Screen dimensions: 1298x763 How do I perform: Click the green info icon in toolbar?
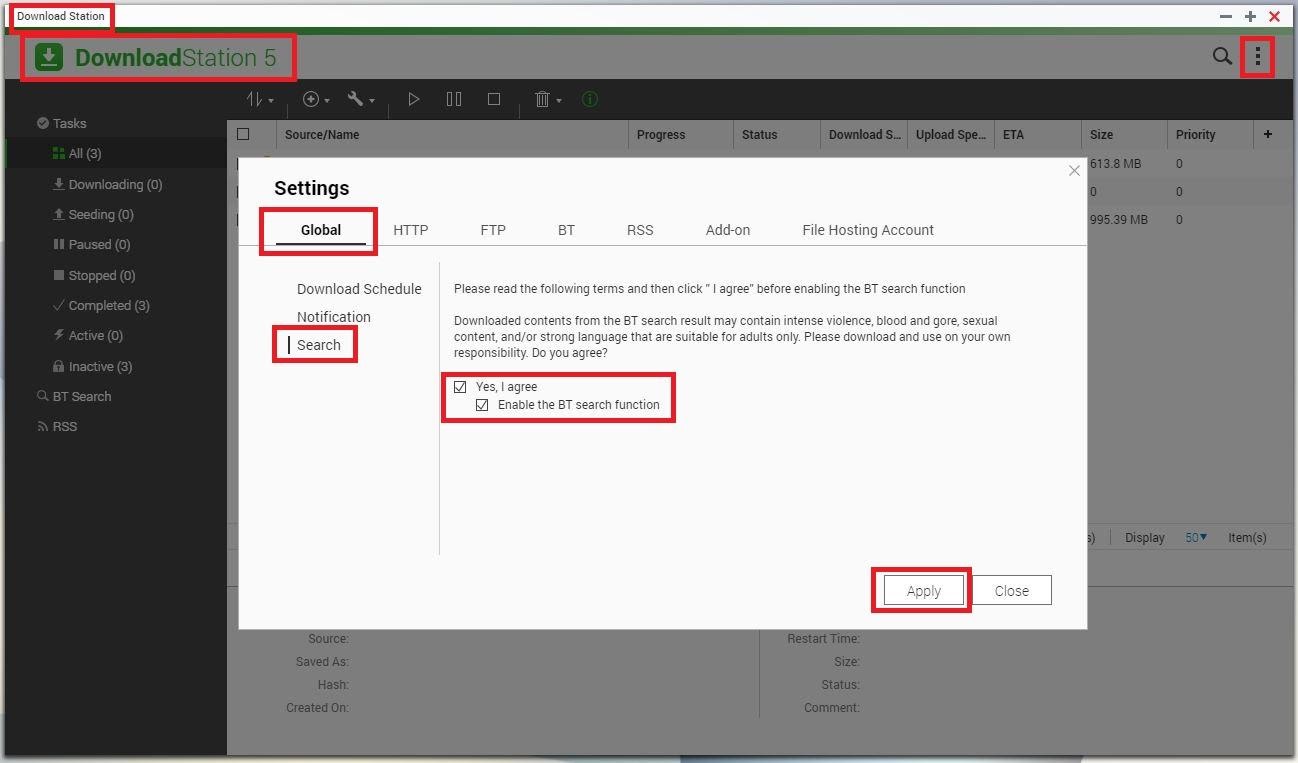[x=590, y=99]
